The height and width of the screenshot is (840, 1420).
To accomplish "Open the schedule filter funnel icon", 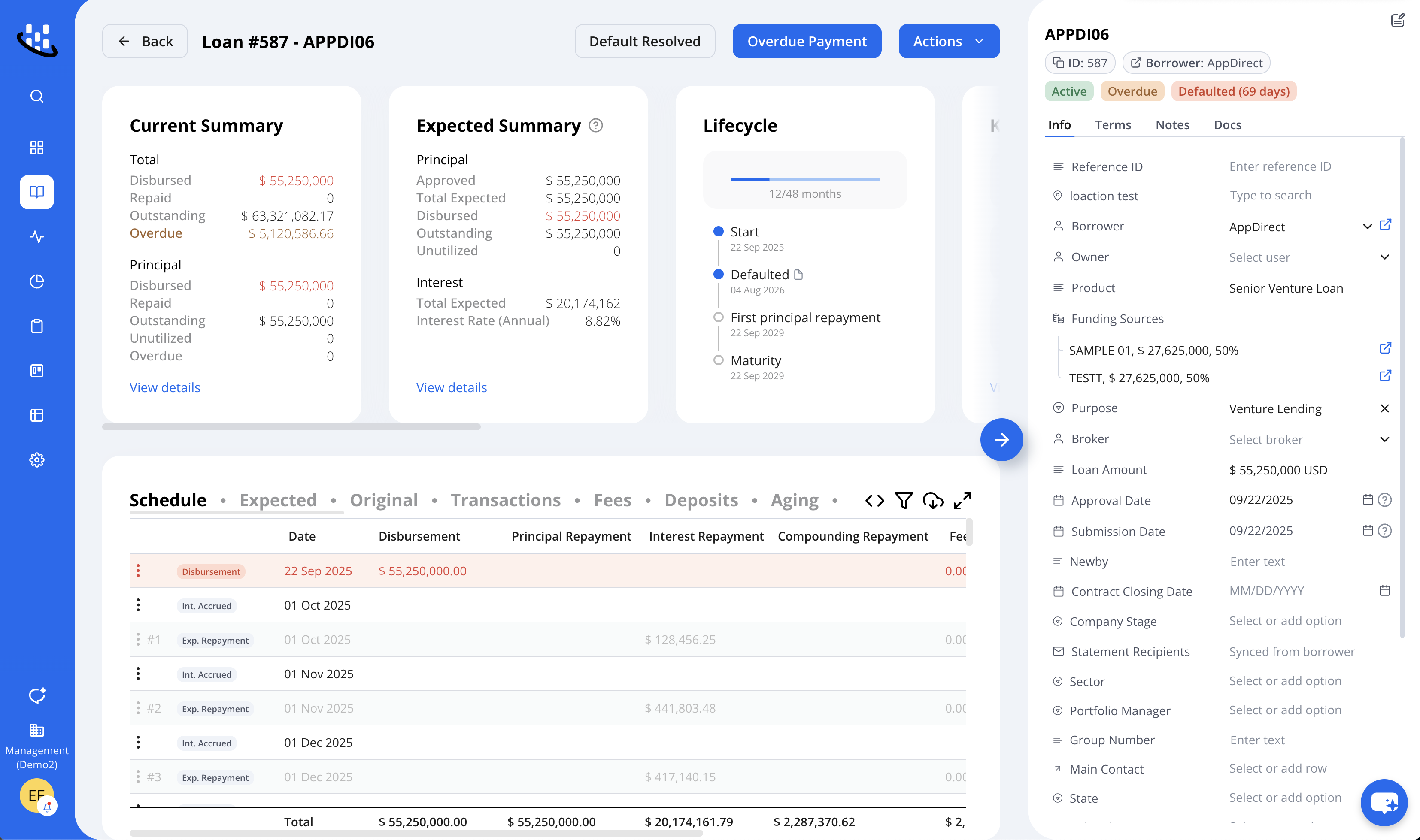I will click(x=904, y=500).
